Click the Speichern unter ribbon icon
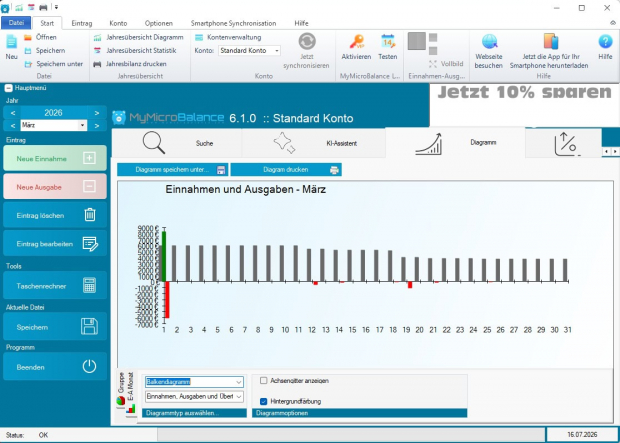 [x=28, y=64]
